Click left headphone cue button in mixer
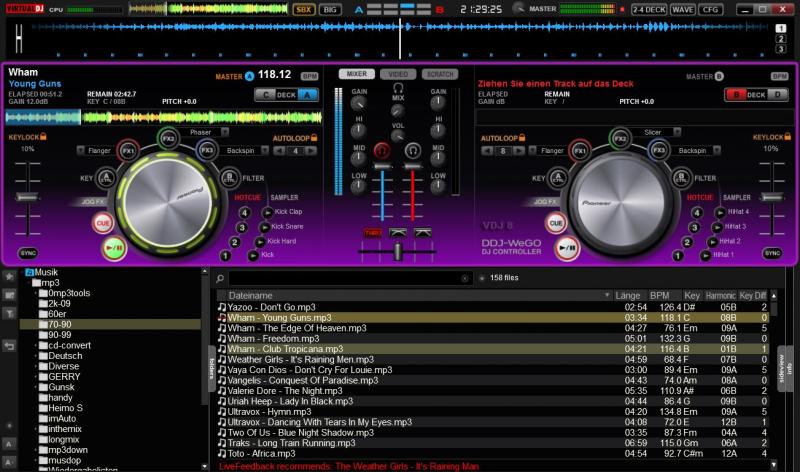 (382, 150)
